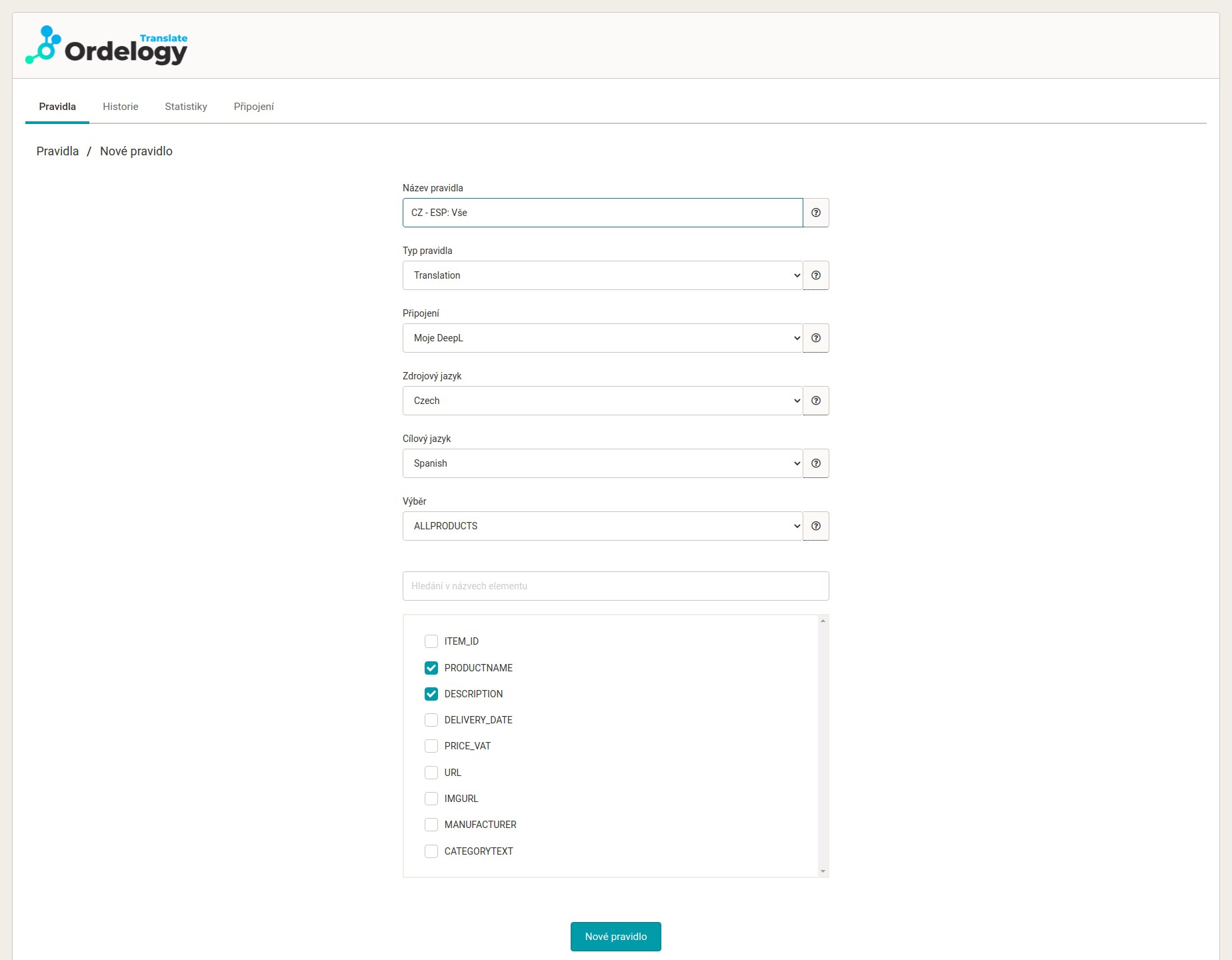Open help icon for Typ pravidla
This screenshot has width=1232, height=960.
point(815,275)
